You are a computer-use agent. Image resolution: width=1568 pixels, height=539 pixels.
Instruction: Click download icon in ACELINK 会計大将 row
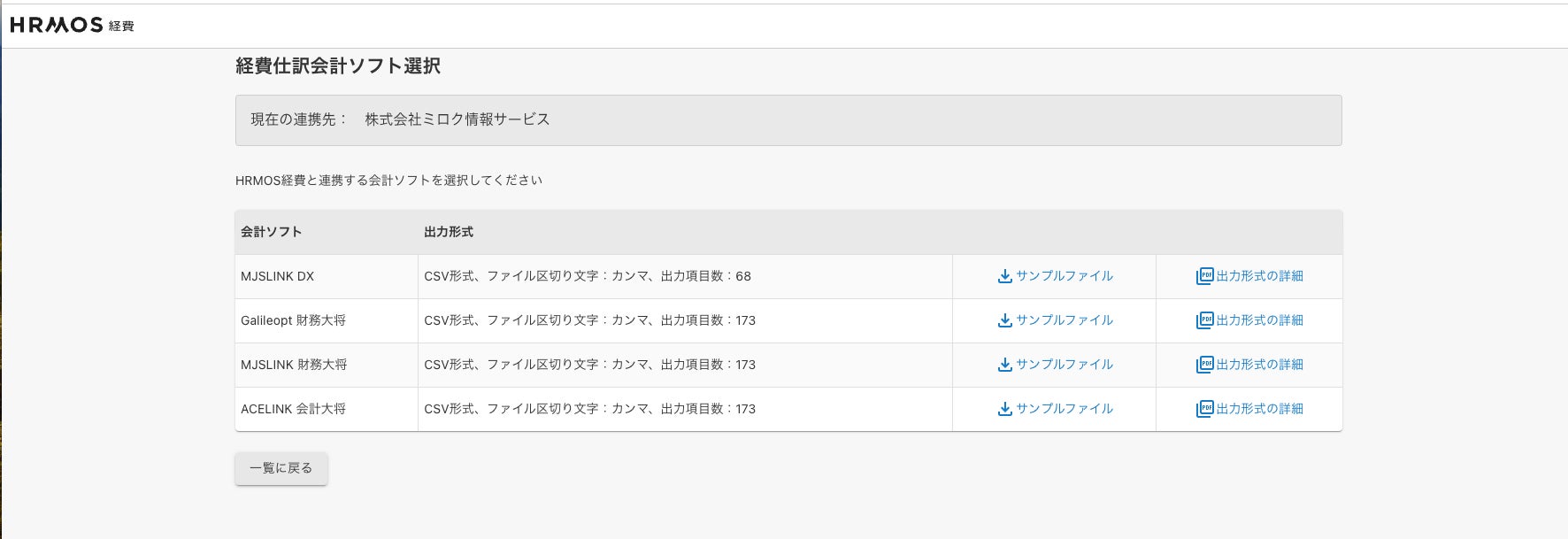[1004, 409]
